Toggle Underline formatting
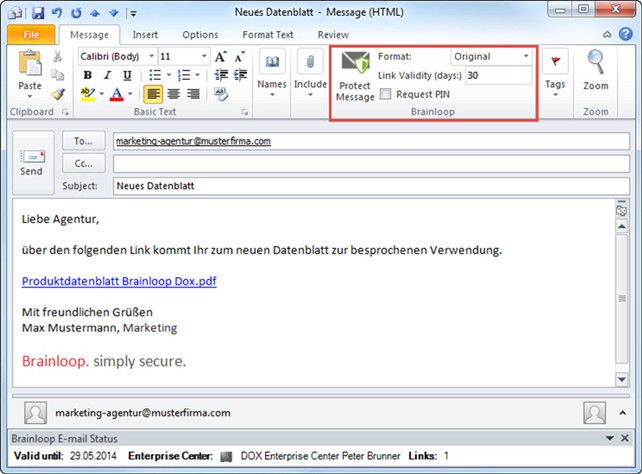The height and width of the screenshot is (474, 642). 127,75
